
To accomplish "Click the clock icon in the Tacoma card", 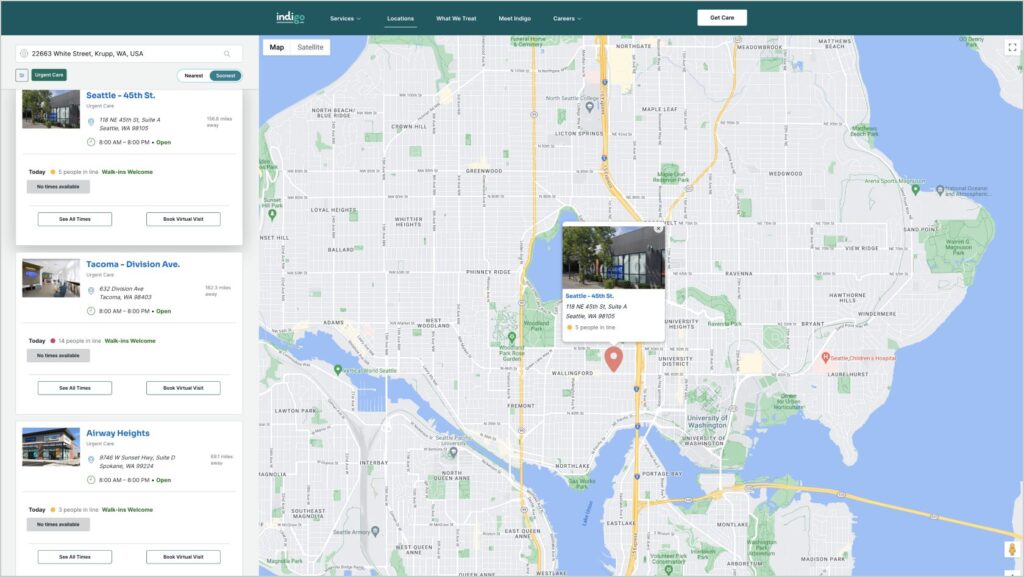I will (91, 311).
